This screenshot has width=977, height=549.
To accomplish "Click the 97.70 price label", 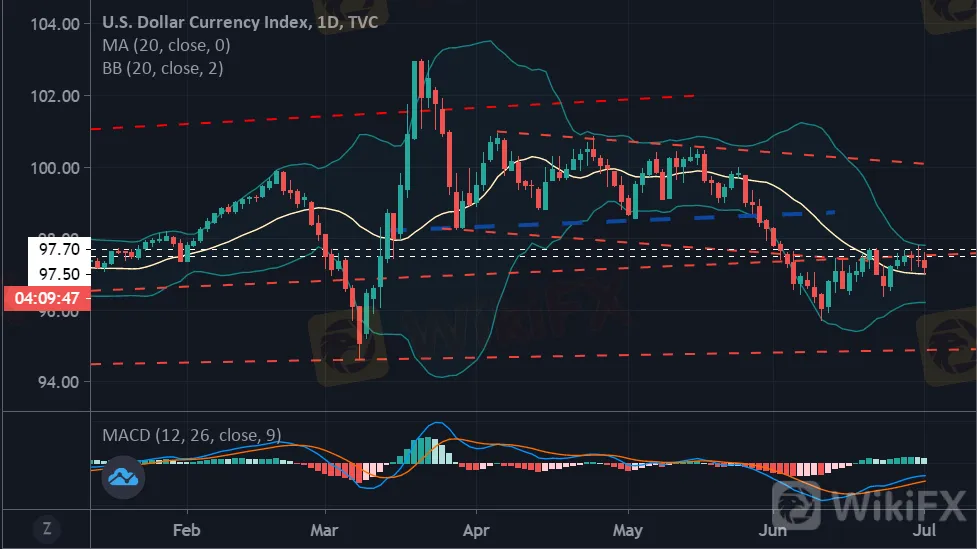I will click(x=45, y=247).
